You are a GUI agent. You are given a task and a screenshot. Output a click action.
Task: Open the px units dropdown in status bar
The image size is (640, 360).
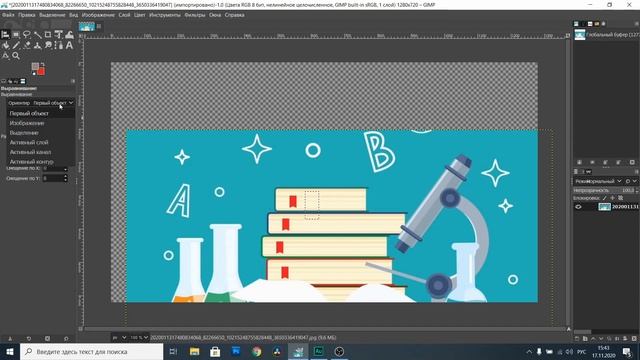click(x=119, y=338)
